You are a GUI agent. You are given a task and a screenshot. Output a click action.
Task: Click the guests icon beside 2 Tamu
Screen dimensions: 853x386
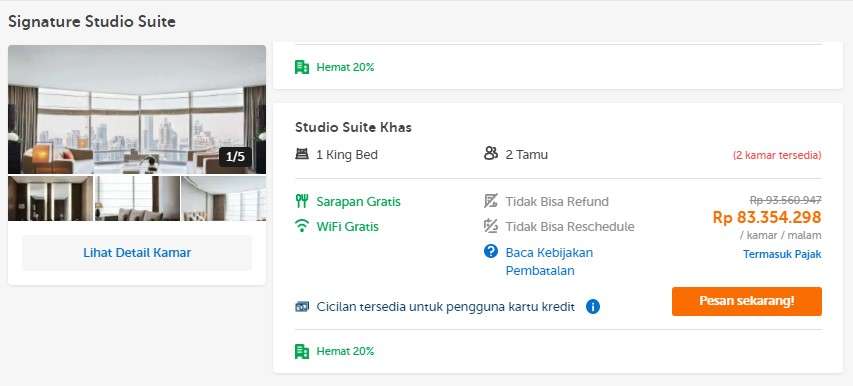click(491, 154)
